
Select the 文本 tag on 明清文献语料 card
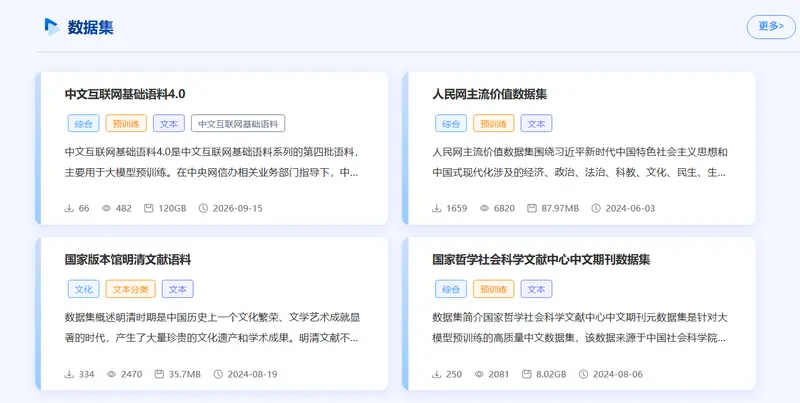point(178,289)
